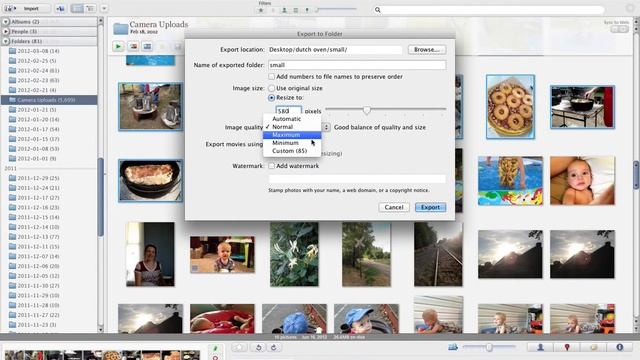The width and height of the screenshot is (640, 360).
Task: Collapse the Albums section
Action: (6, 22)
